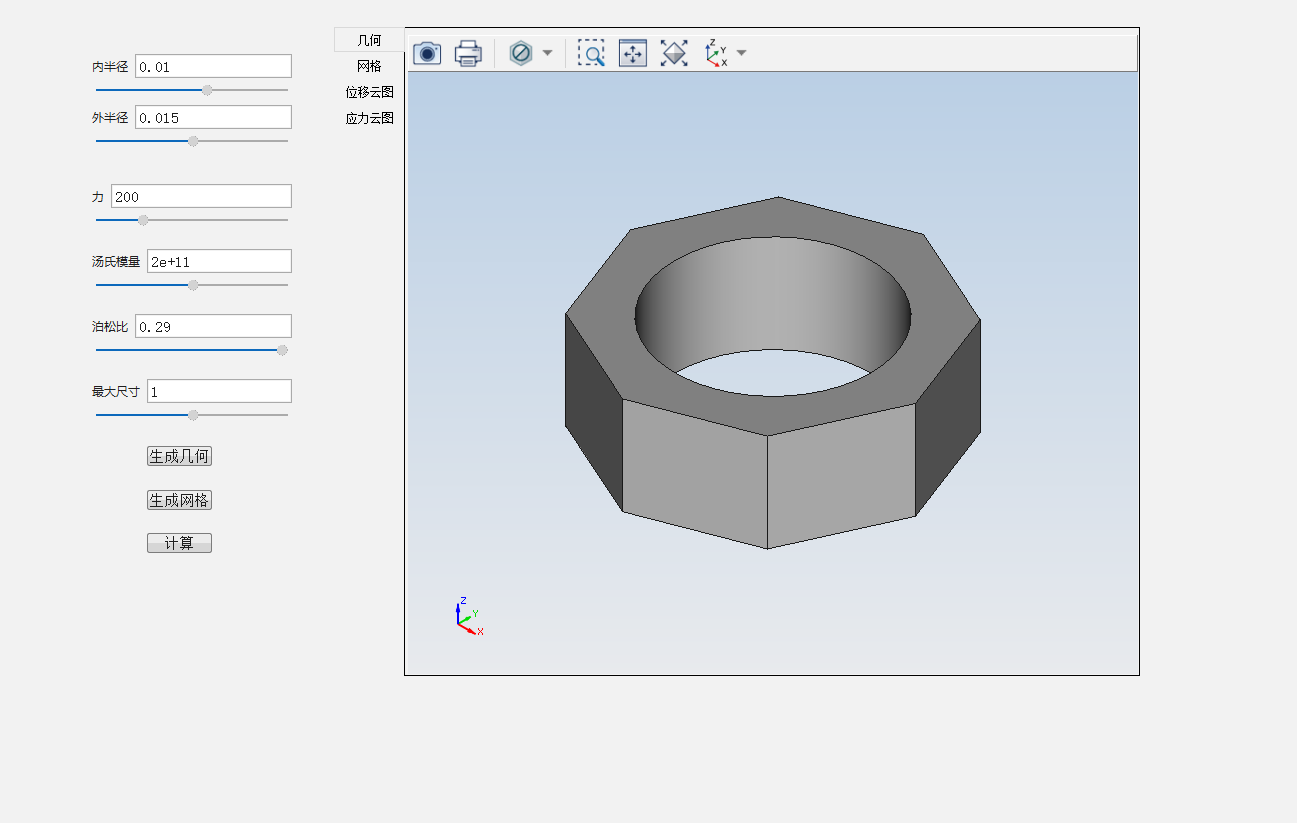Click the 汤氏模量 label text
The height and width of the screenshot is (823, 1297).
[116, 262]
